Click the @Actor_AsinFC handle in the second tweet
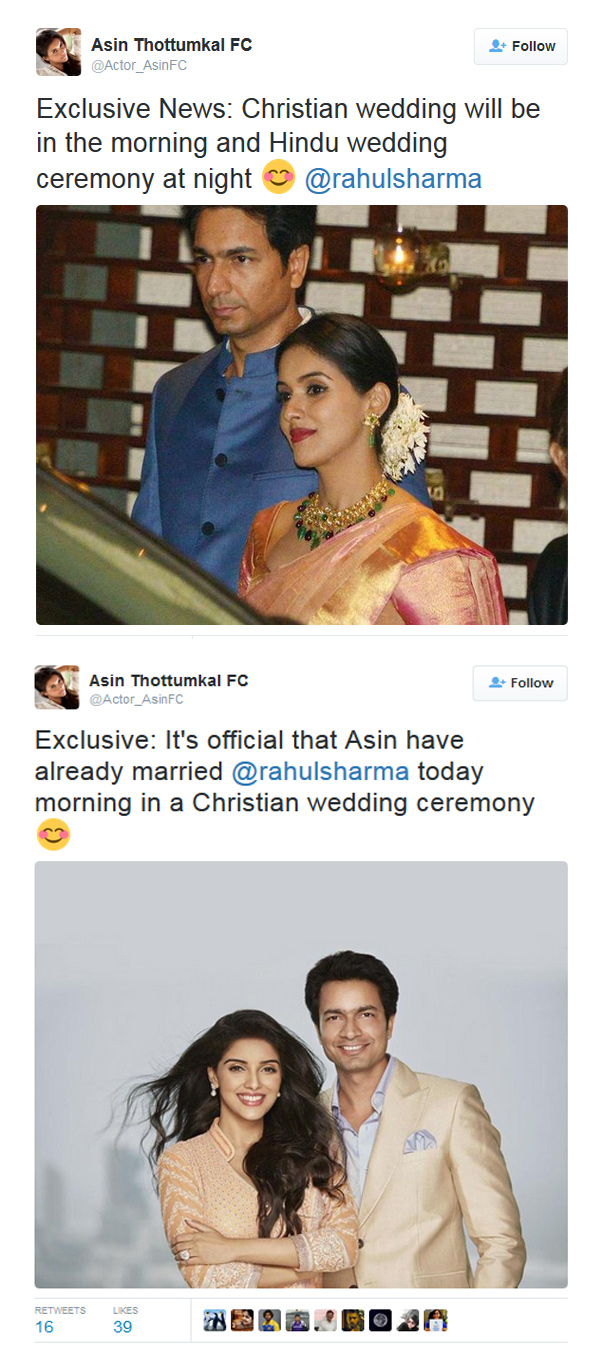The image size is (600, 1360). click(x=136, y=700)
